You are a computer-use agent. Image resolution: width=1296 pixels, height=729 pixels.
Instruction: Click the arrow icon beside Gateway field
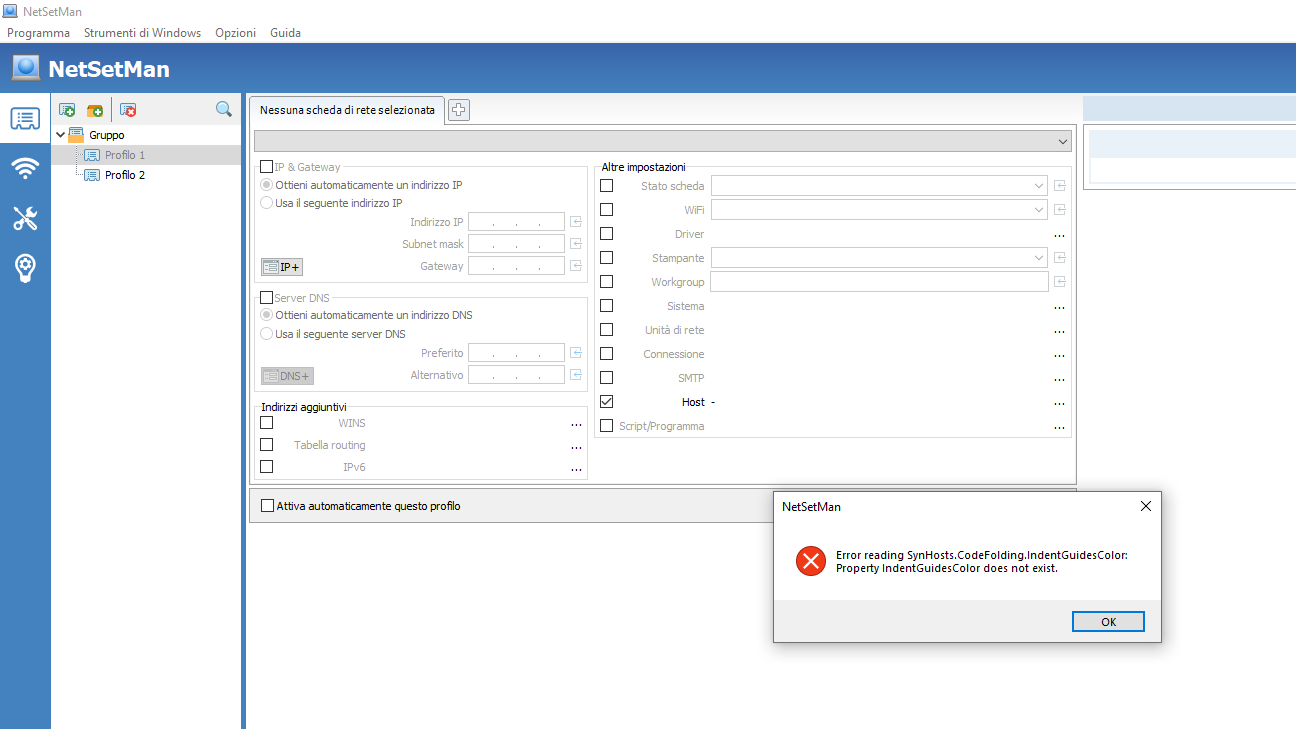[576, 266]
